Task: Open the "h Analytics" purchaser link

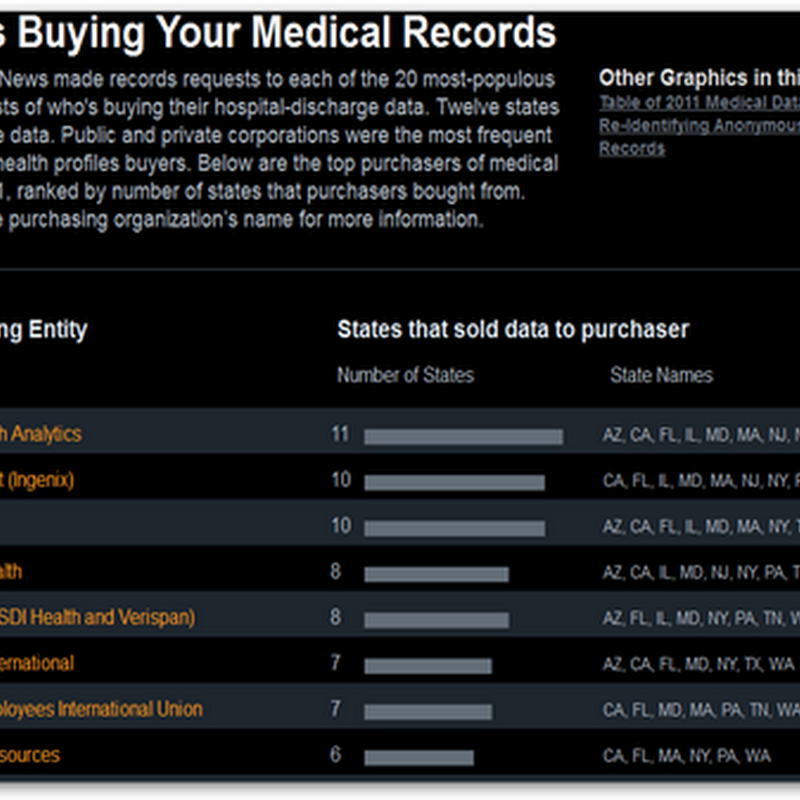Action: pyautogui.click(x=42, y=434)
